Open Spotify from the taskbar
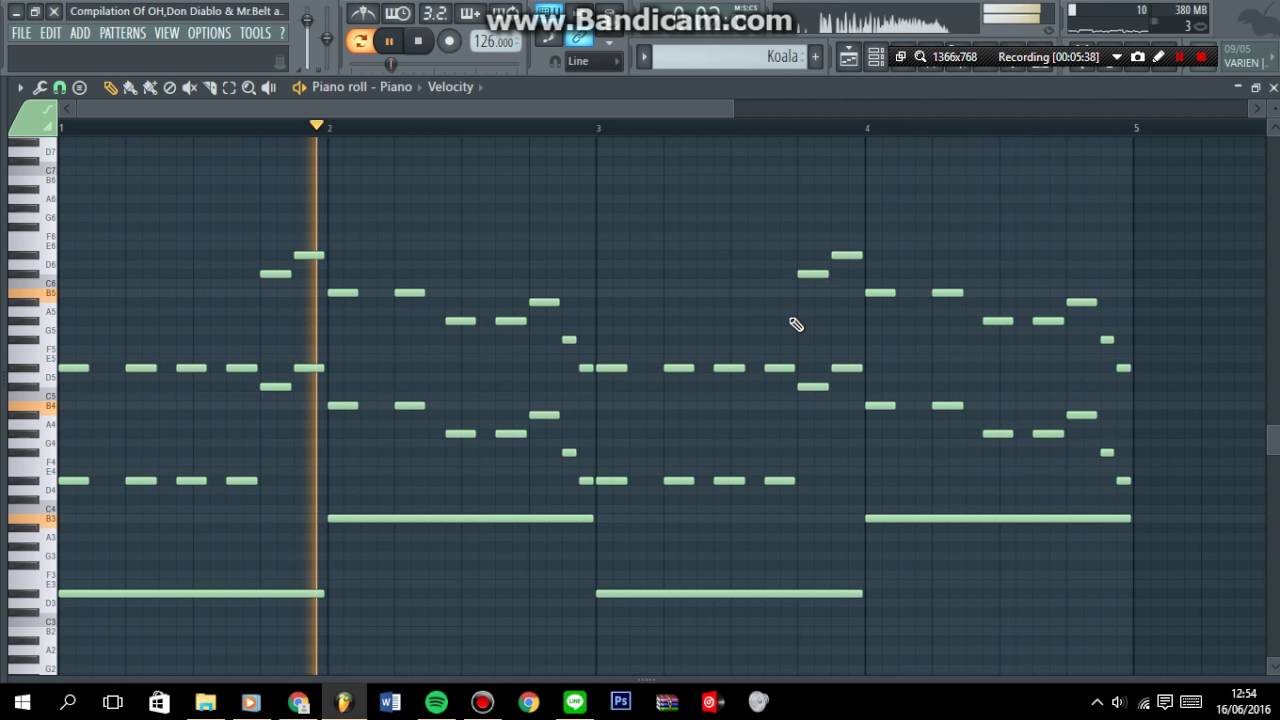 pos(436,702)
